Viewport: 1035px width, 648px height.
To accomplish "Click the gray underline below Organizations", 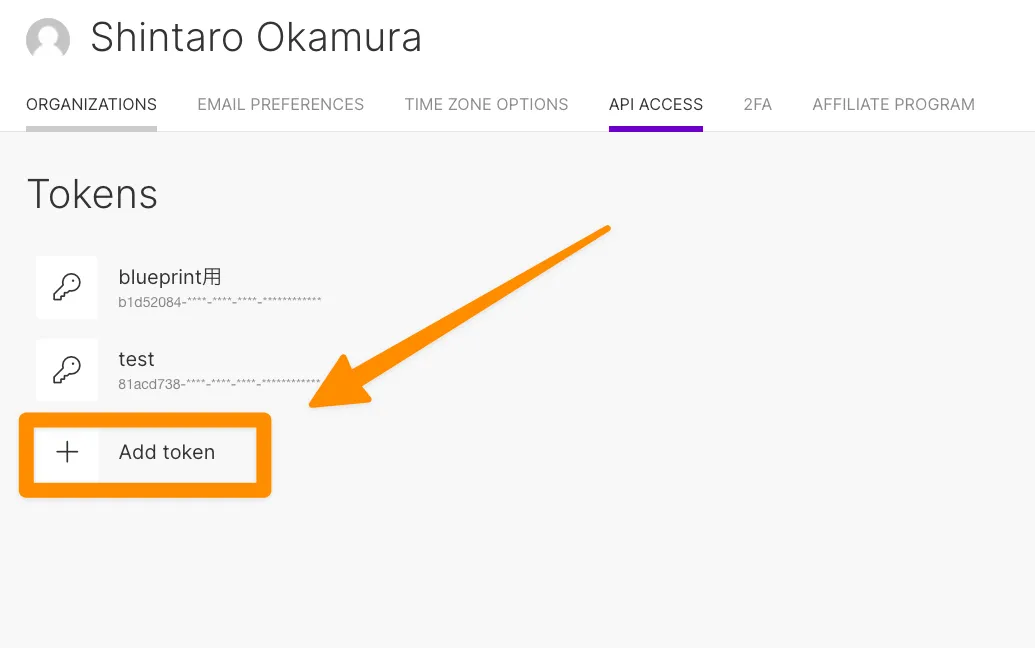I will pos(91,128).
